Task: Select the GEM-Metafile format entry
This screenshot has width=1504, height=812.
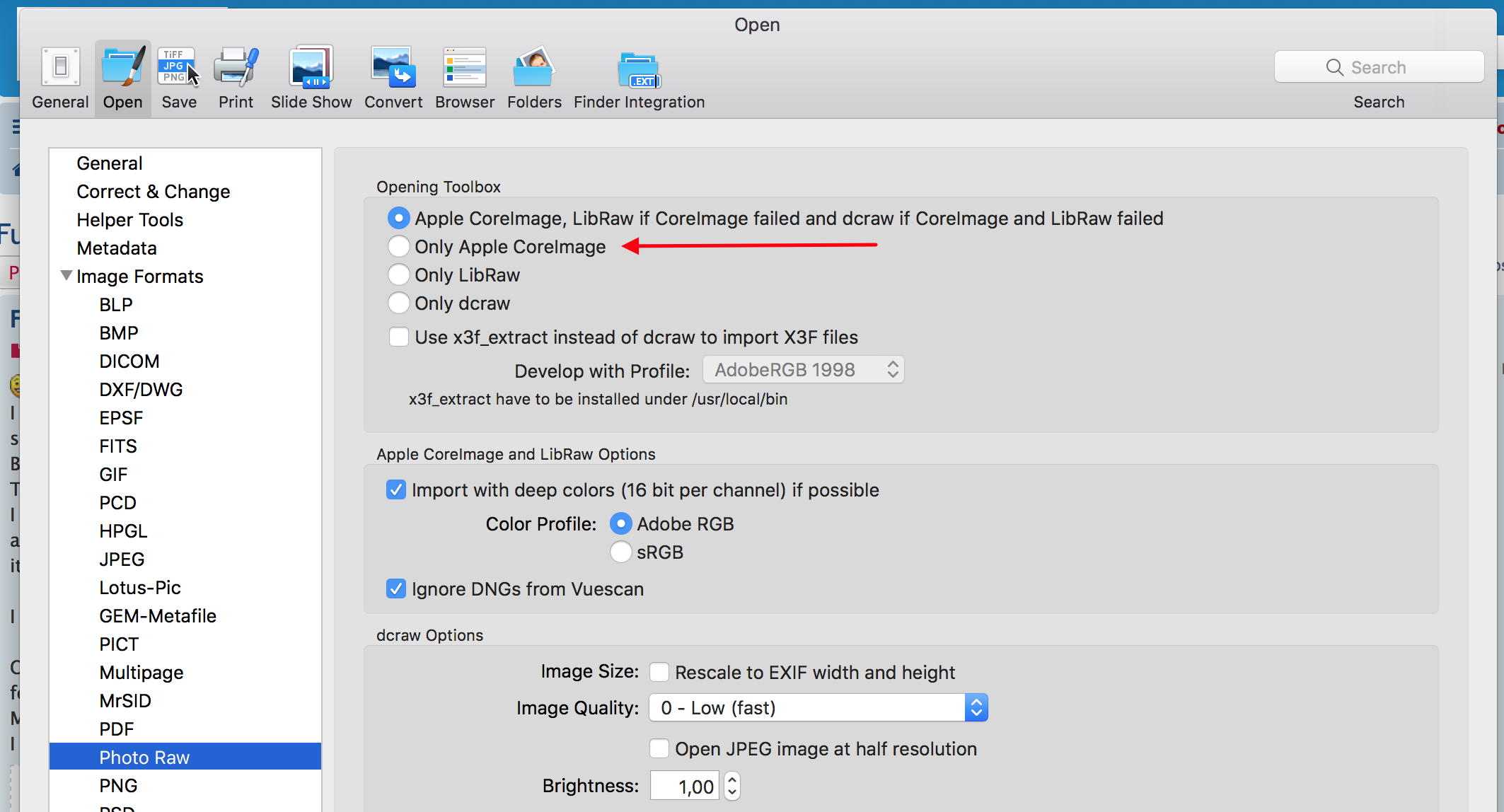Action: 185,615
